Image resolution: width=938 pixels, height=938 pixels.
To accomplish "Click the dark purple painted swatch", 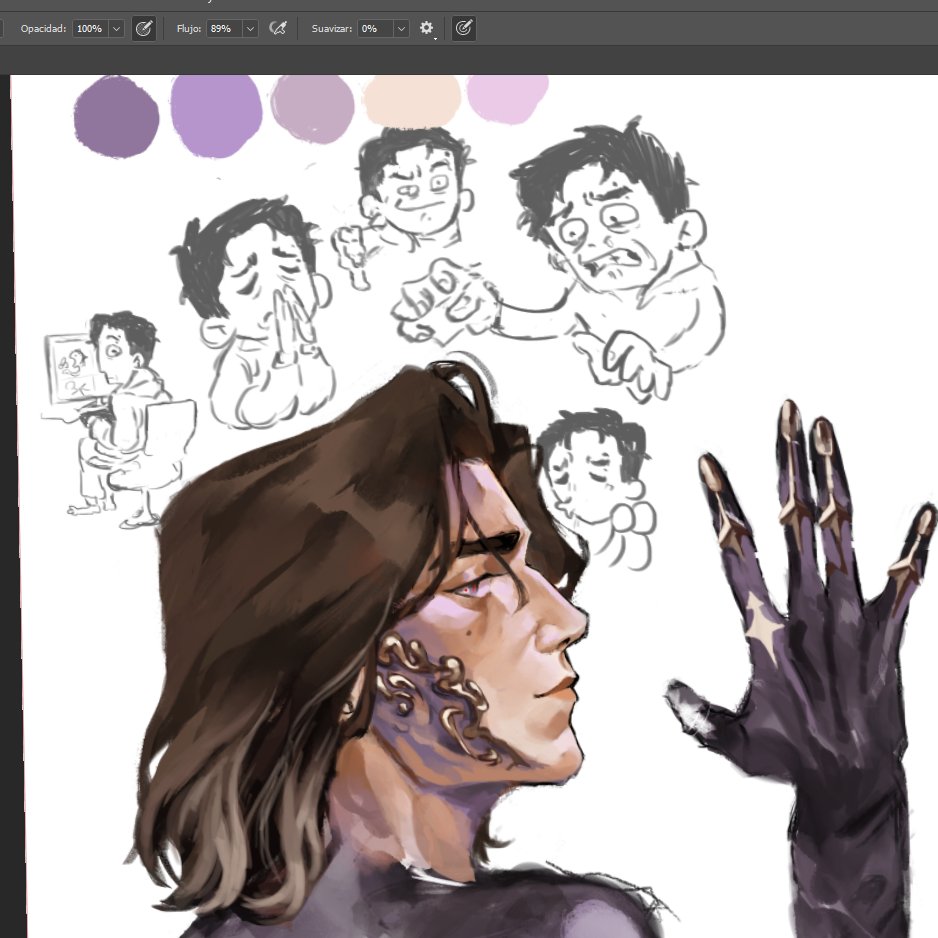I will pyautogui.click(x=117, y=117).
